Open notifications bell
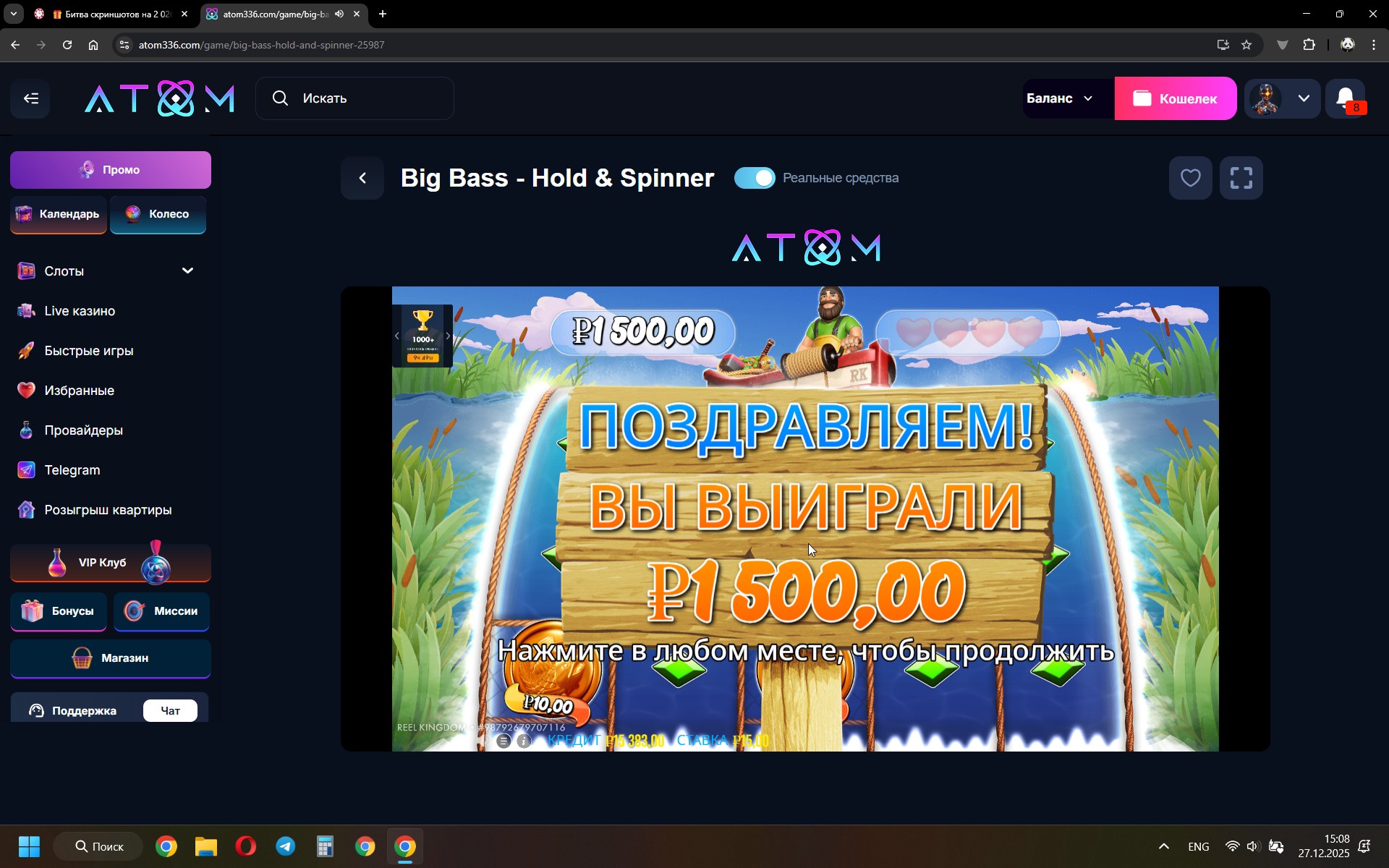Viewport: 1389px width, 868px height. pos(1346,98)
